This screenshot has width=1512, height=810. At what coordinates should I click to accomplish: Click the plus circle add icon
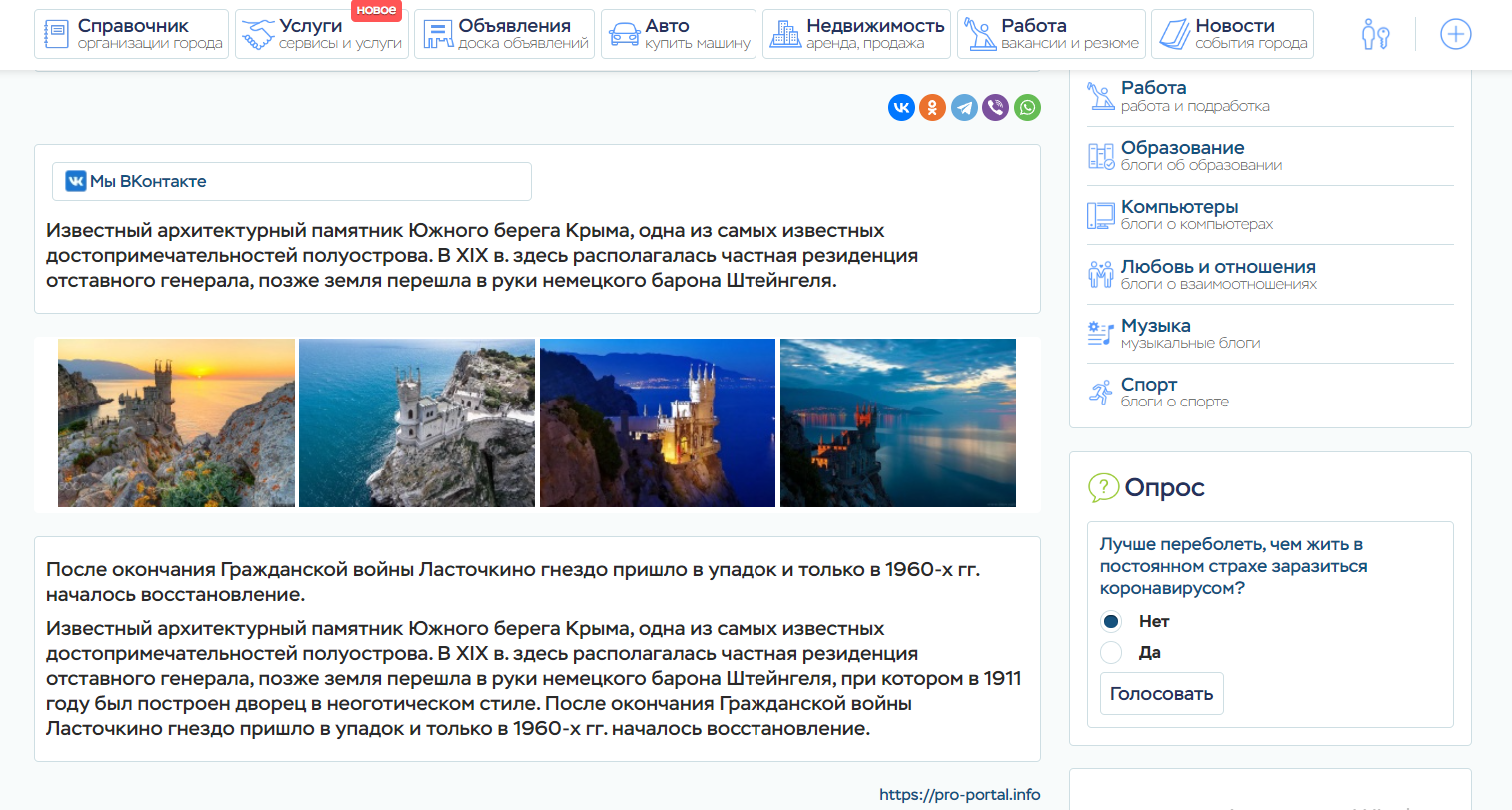pyautogui.click(x=1455, y=35)
